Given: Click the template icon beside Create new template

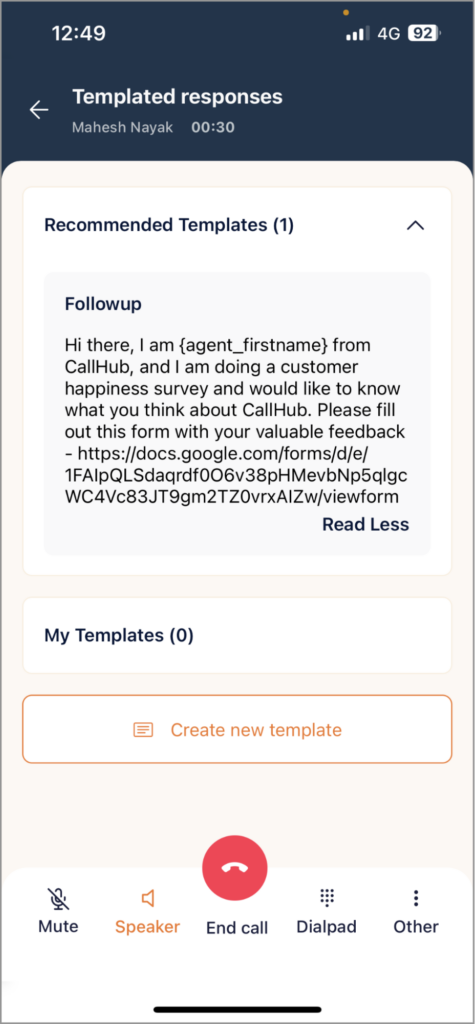Looking at the screenshot, I should coord(143,729).
